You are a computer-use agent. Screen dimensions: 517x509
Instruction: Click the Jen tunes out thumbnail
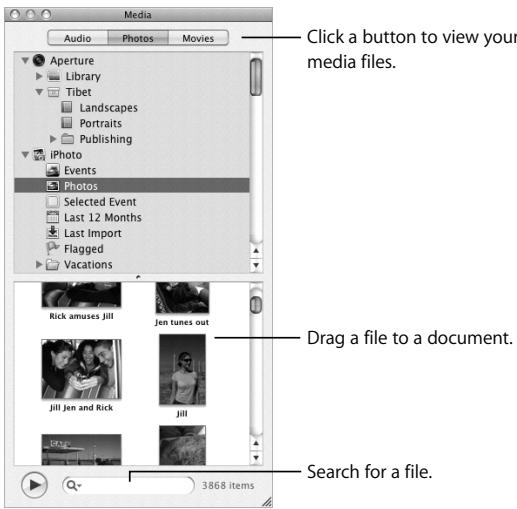coord(182,297)
